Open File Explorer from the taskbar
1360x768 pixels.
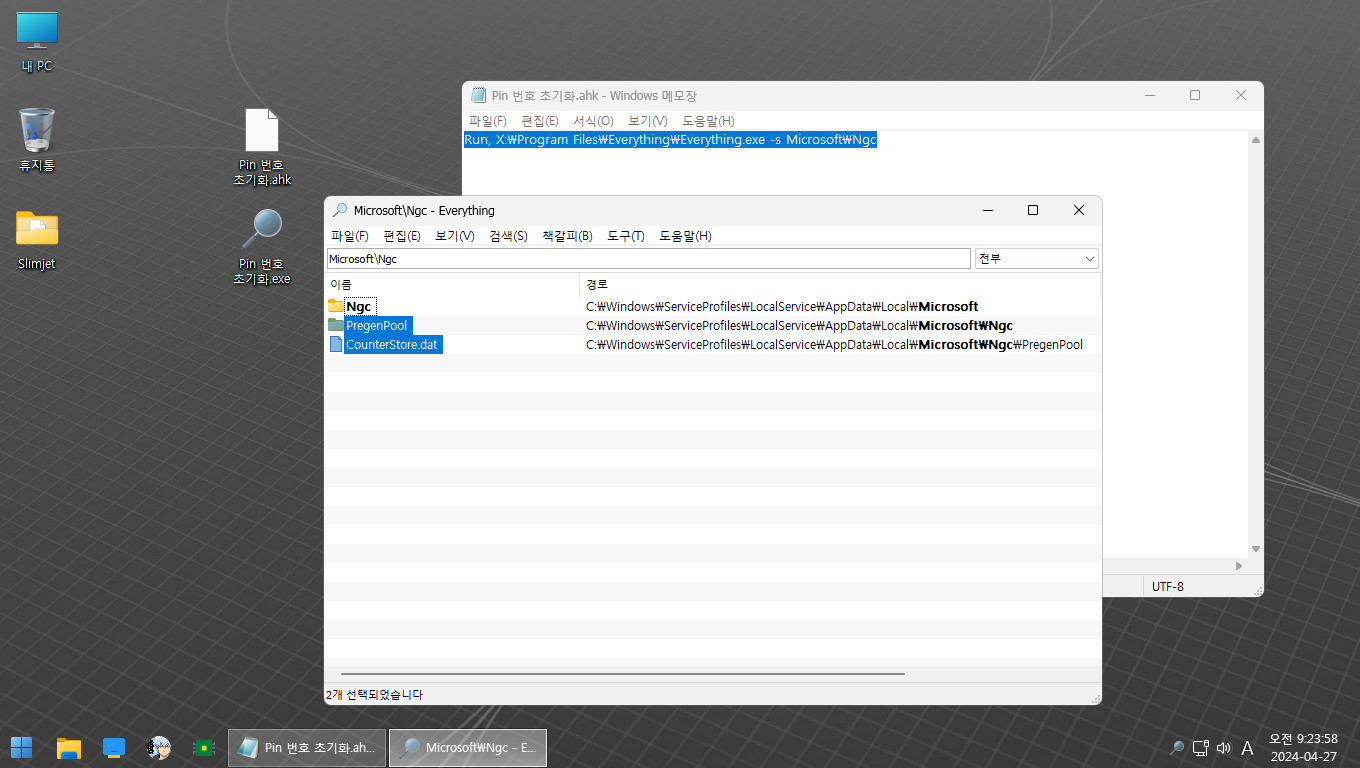pos(68,747)
